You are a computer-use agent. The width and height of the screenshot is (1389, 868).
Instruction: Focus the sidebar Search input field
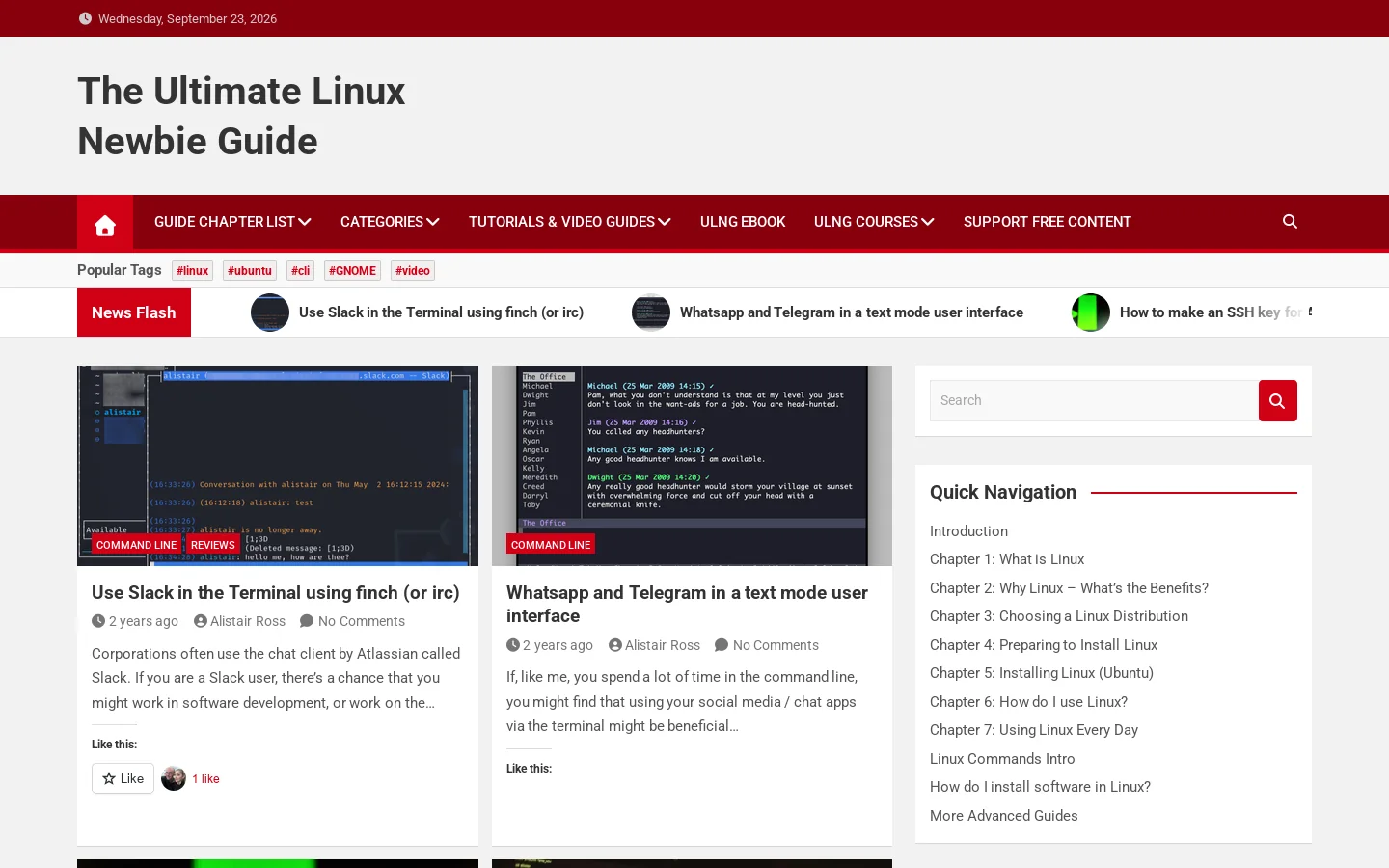point(1094,400)
